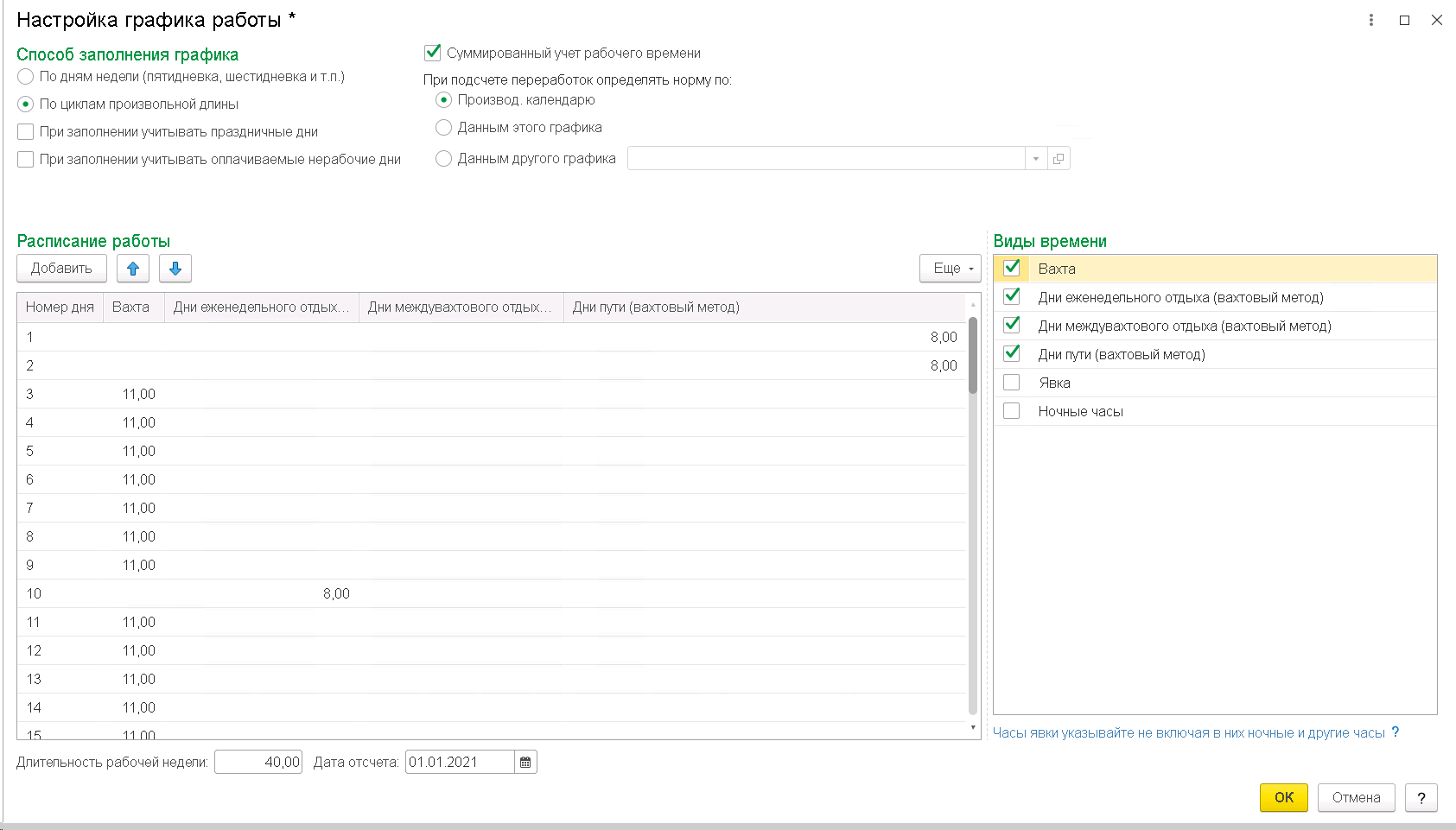Expand the Еще dropdown menu
The image size is (1456, 830).
click(x=951, y=269)
